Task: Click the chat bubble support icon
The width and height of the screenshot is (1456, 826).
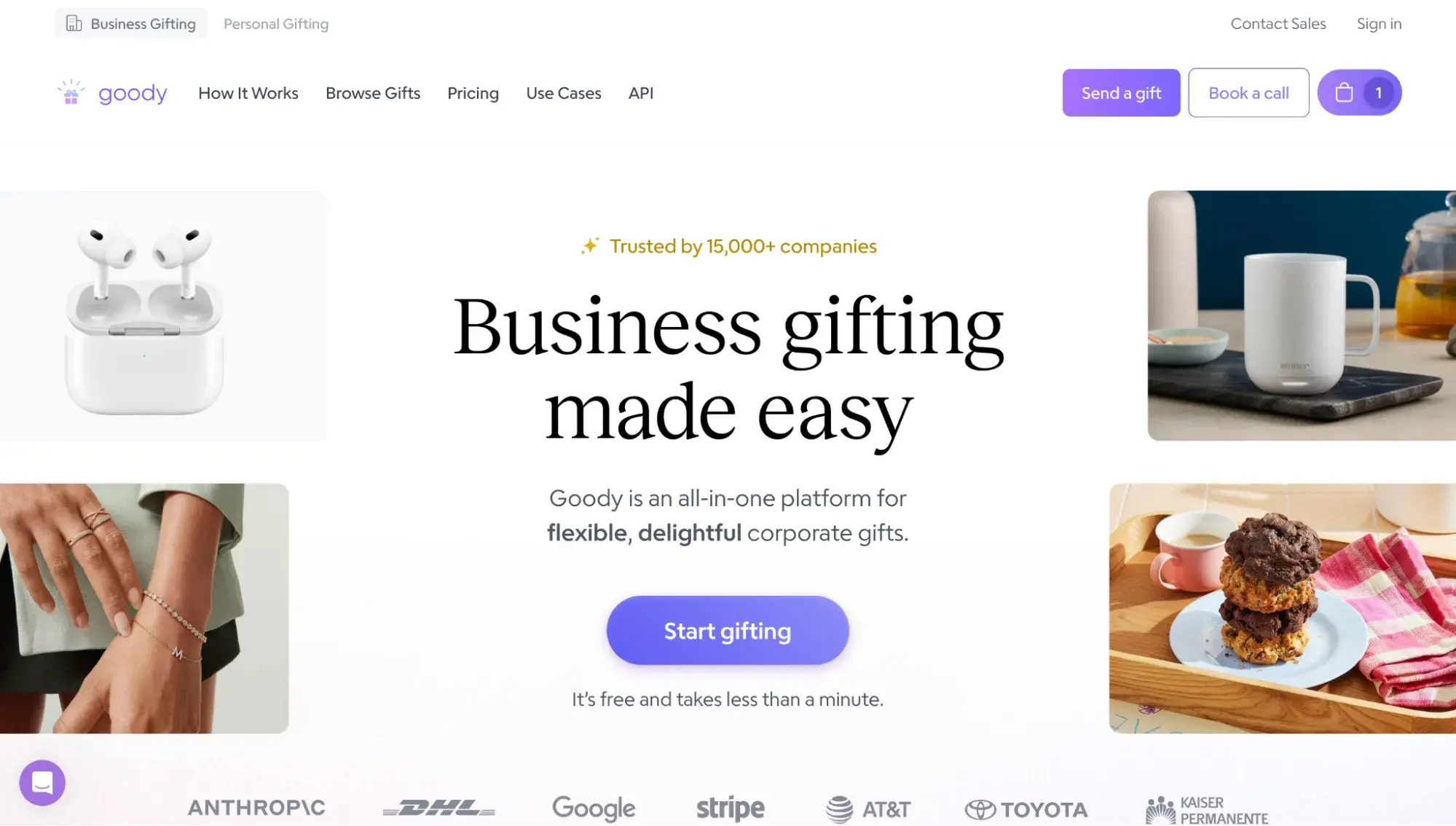Action: [x=42, y=782]
